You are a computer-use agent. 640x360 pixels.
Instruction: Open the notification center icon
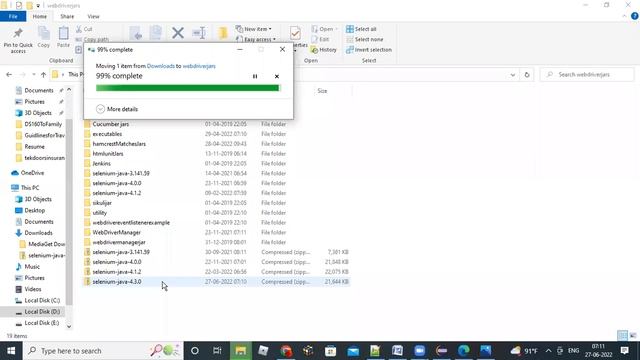624,351
